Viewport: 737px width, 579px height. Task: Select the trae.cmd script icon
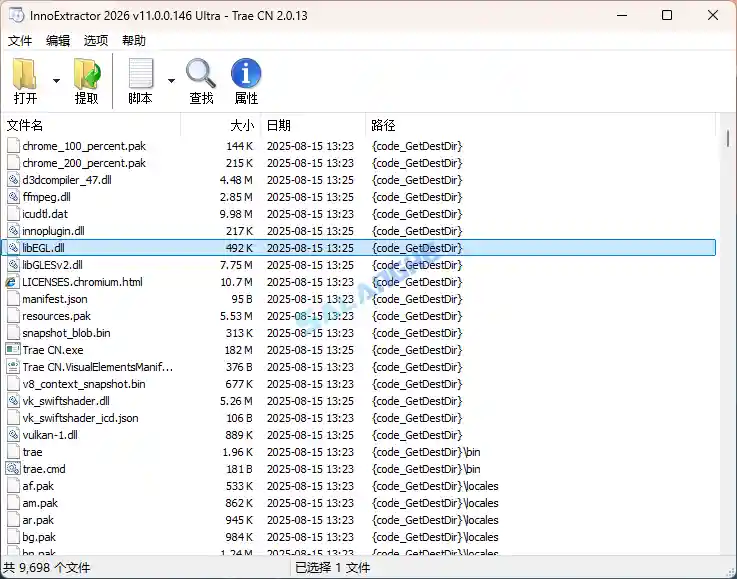pyautogui.click(x=13, y=469)
